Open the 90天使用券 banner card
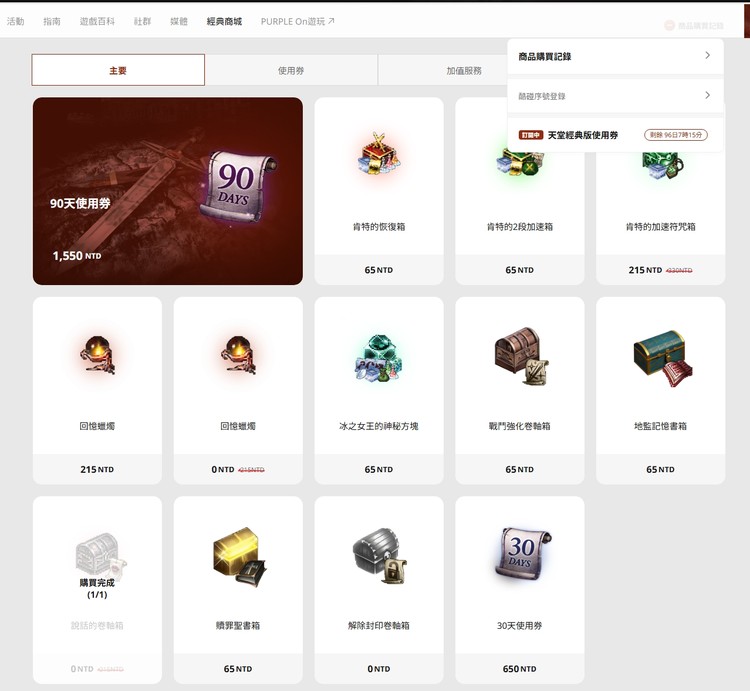The height and width of the screenshot is (691, 750). pos(168,191)
